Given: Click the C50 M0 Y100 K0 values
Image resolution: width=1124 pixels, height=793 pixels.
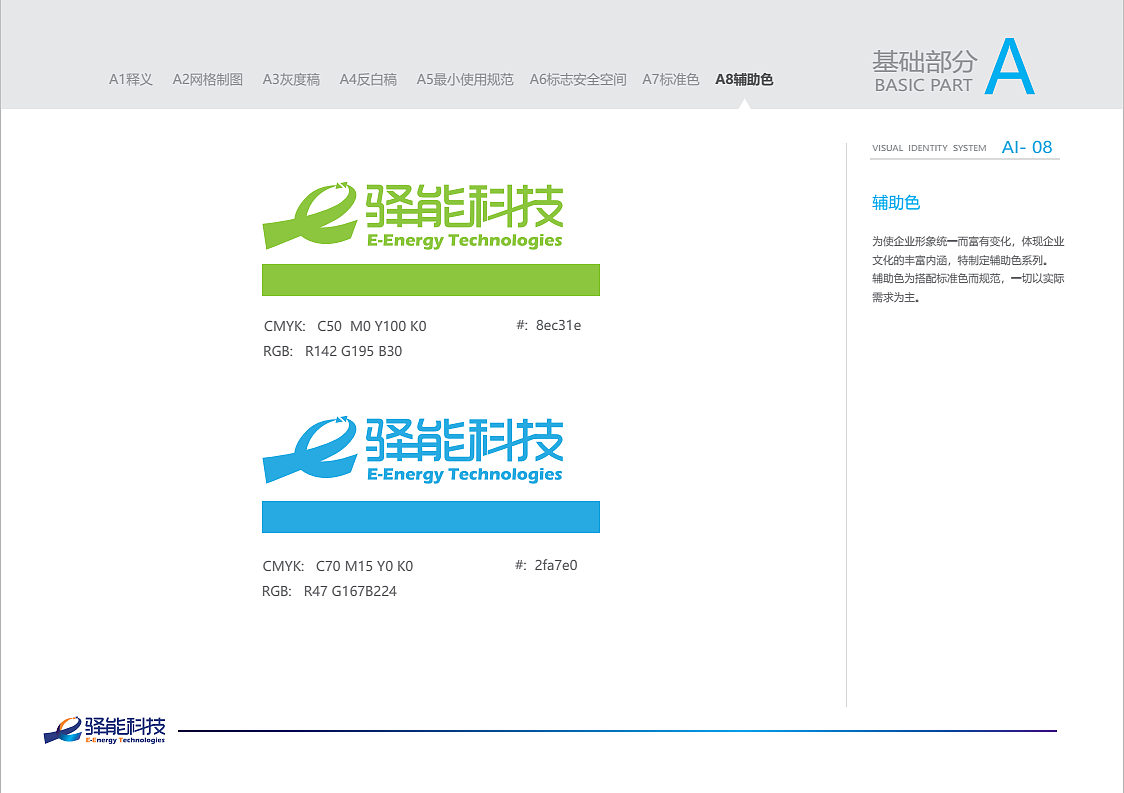Looking at the screenshot, I should click(371, 326).
